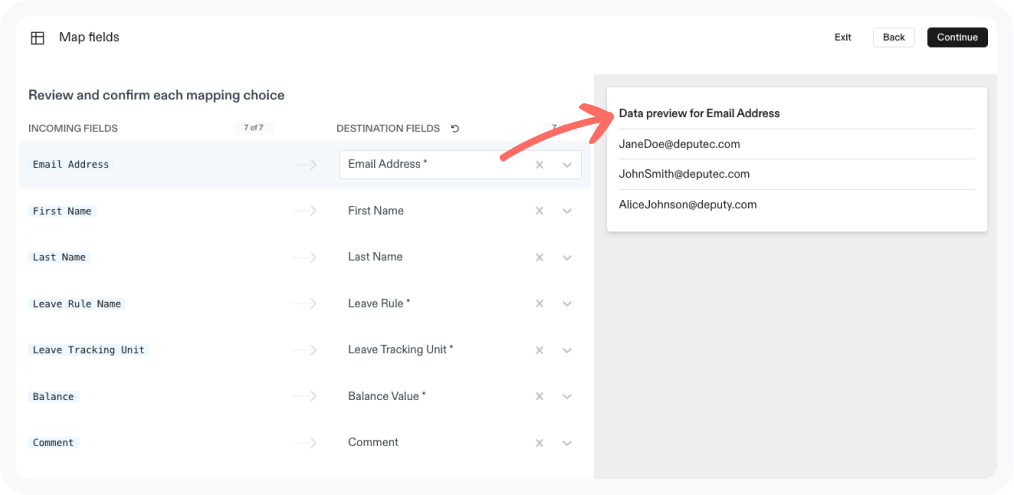Image resolution: width=1014 pixels, height=495 pixels.
Task: Click the Email Address * destination input
Action: pos(460,164)
